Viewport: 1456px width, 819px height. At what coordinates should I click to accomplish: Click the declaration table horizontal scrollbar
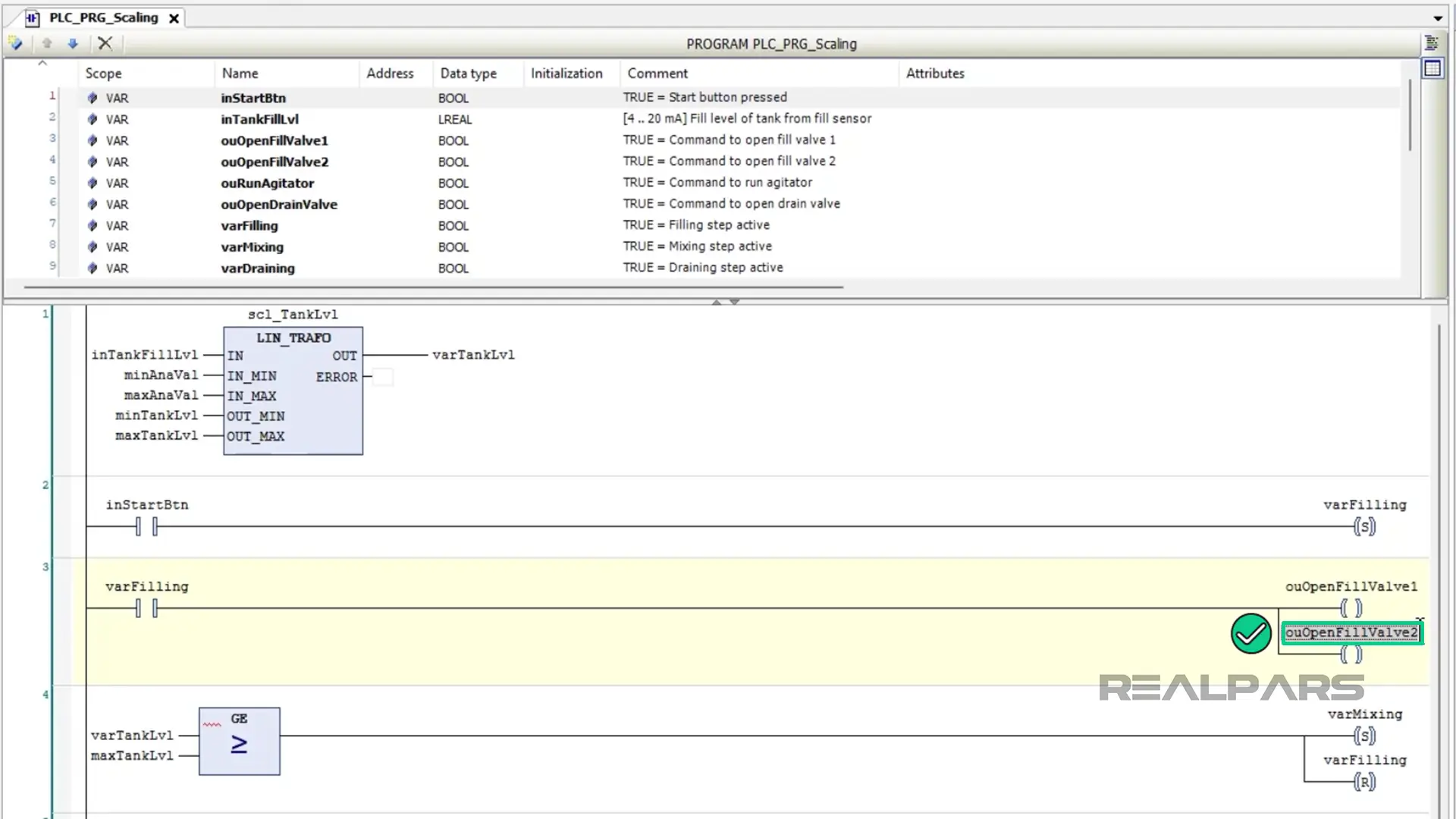[x=432, y=287]
